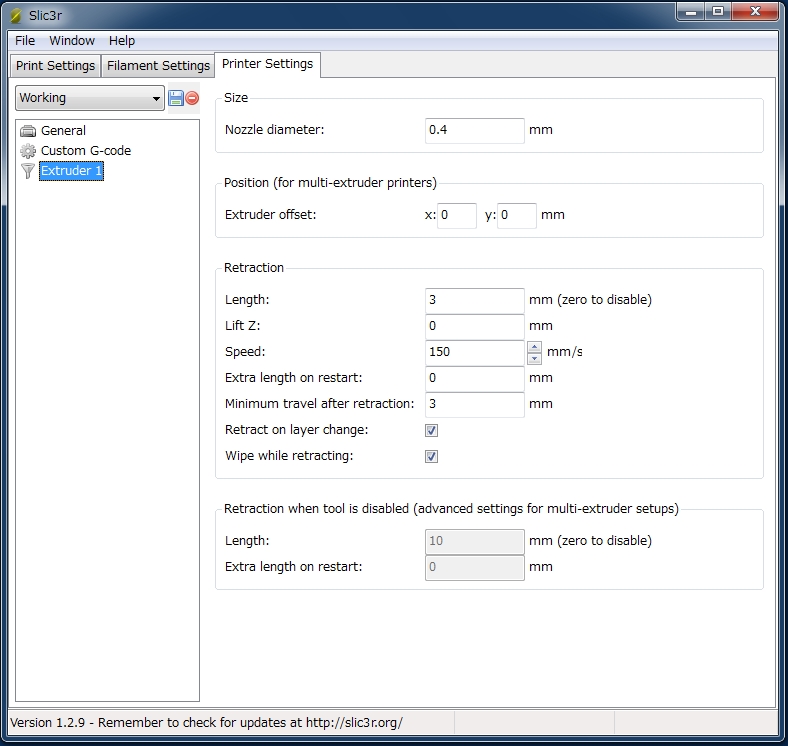Open the File menu
This screenshot has width=788, height=746.
coord(25,41)
